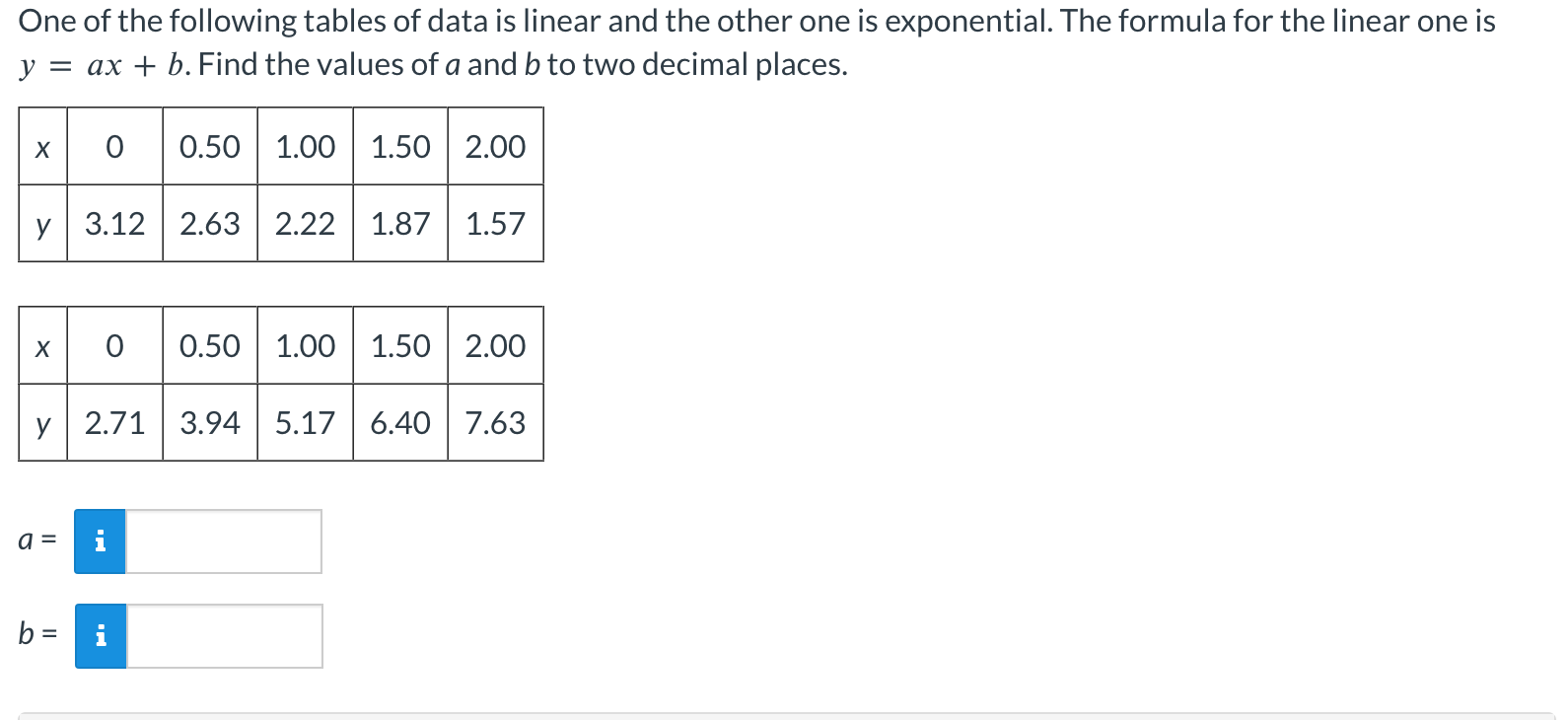Viewport: 1568px width, 720px height.
Task: Select the cell containing 3.12
Action: point(113,224)
